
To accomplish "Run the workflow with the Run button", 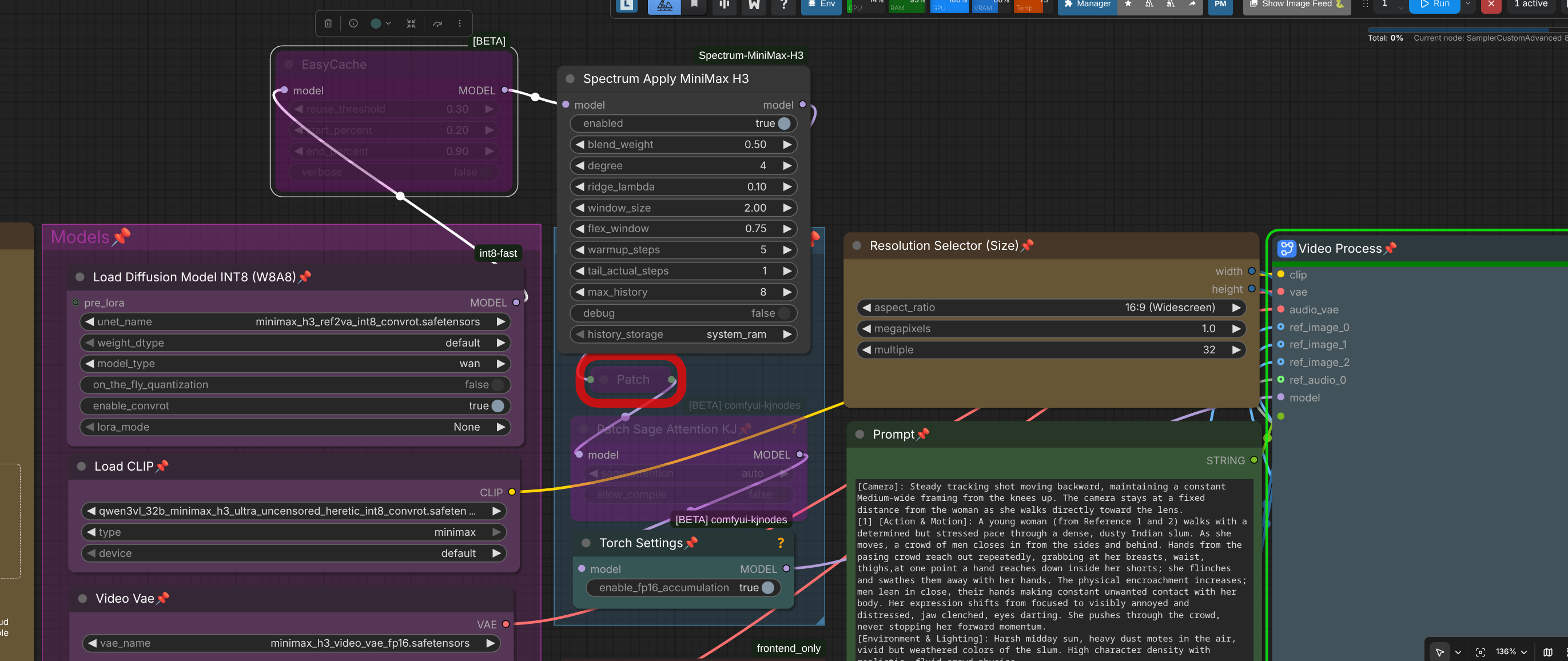I will 1435,5.
